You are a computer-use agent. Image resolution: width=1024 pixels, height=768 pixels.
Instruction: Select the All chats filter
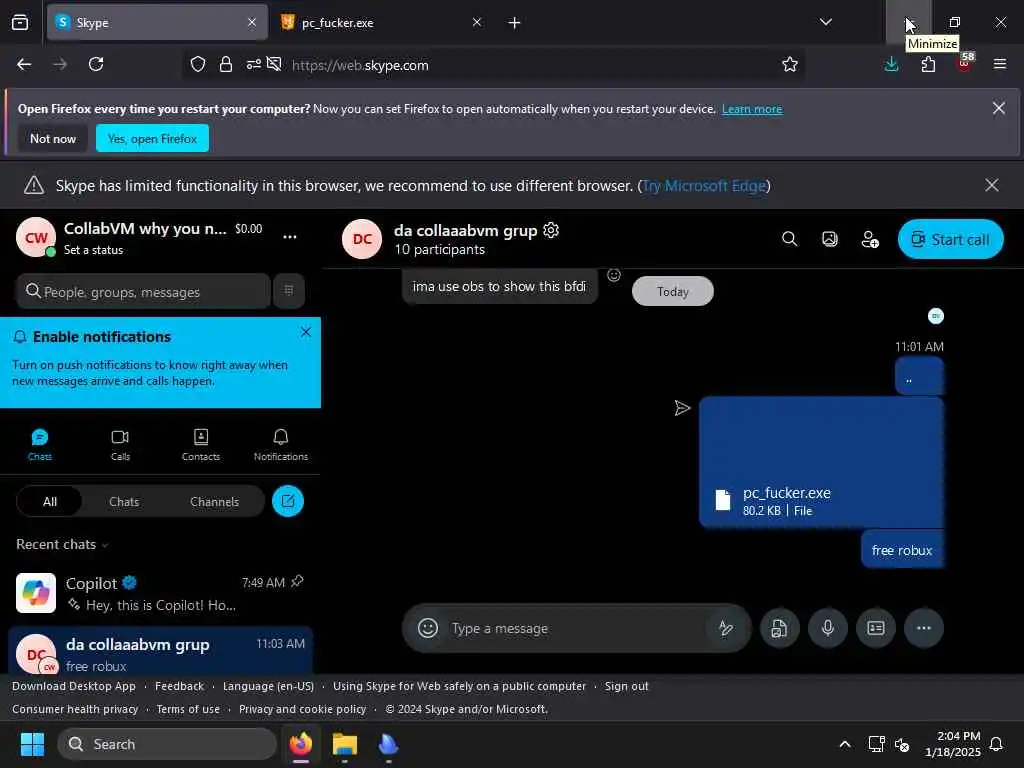[x=50, y=502]
